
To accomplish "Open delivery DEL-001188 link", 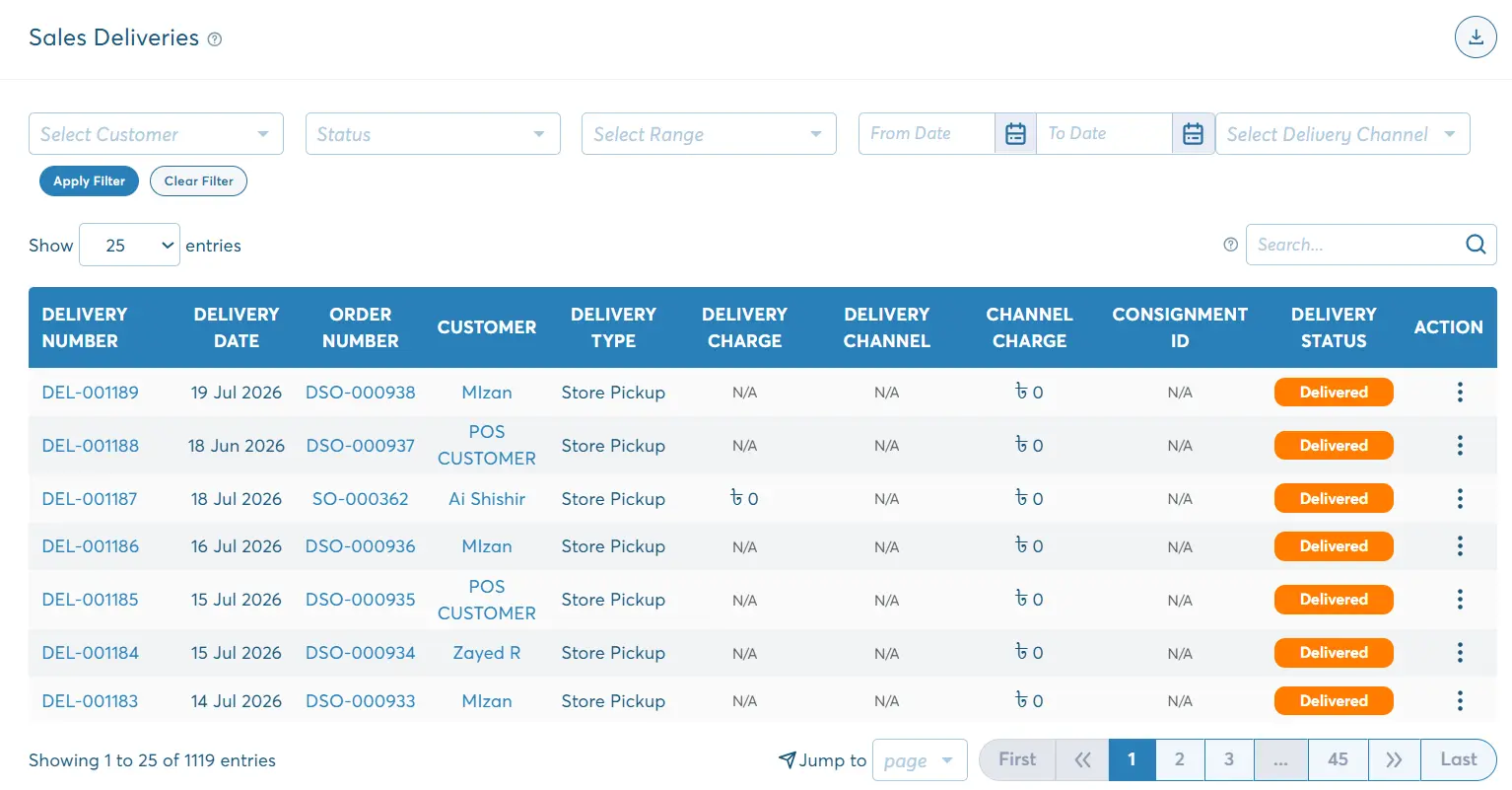I will click(90, 446).
